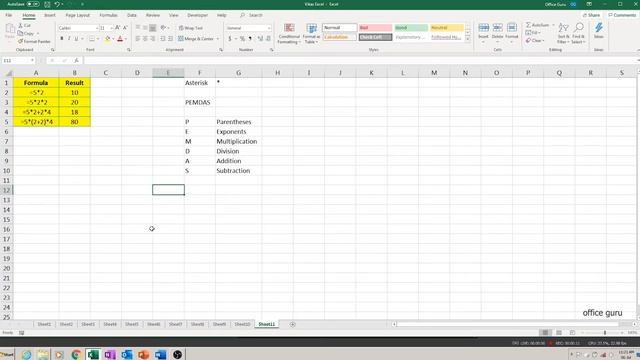Click Increase Font Size icon

tap(118, 28)
